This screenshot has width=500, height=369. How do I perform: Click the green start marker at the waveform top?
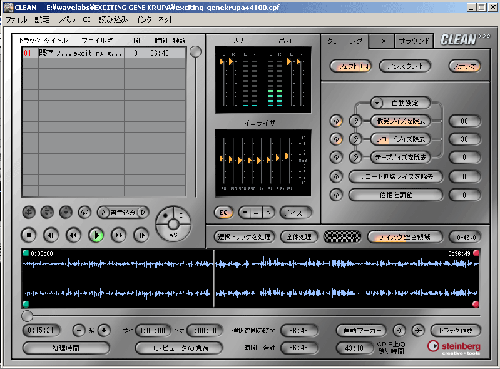26,253
